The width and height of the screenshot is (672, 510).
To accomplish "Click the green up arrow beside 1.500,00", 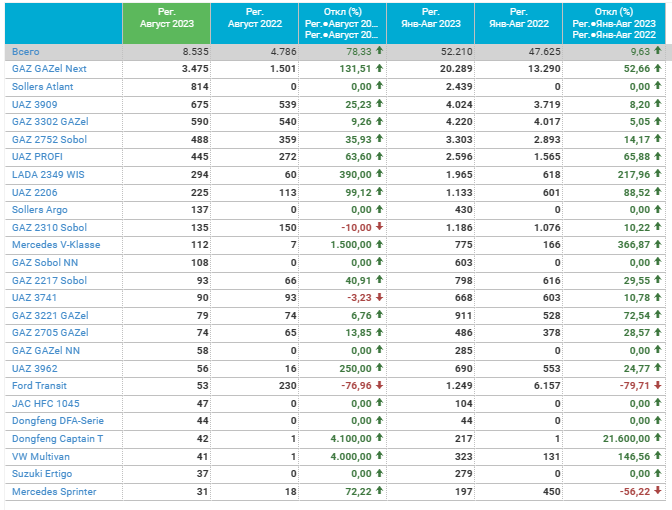I will pyautogui.click(x=379, y=244).
